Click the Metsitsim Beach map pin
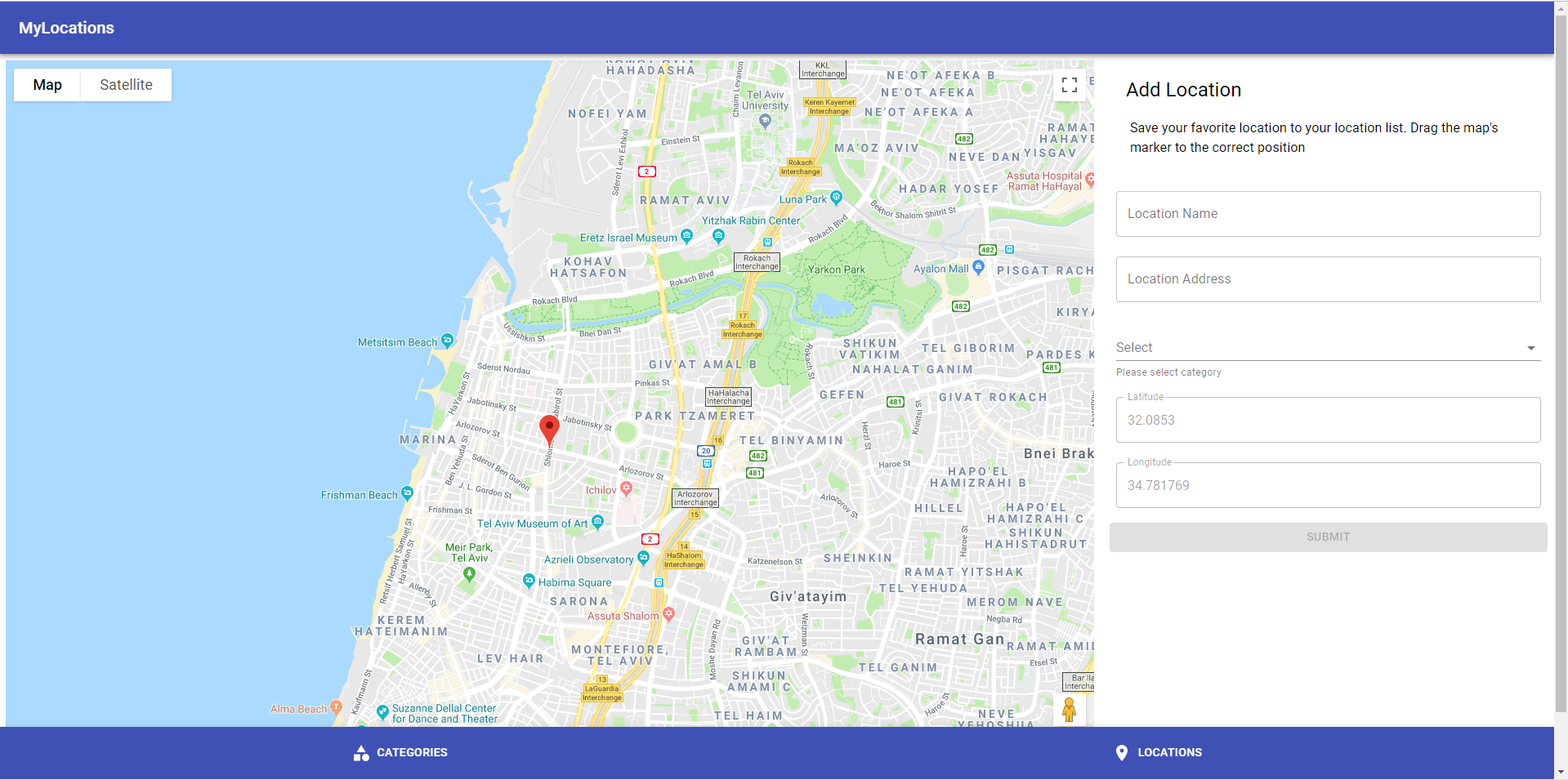Screen dimensions: 1568x780 447,341
